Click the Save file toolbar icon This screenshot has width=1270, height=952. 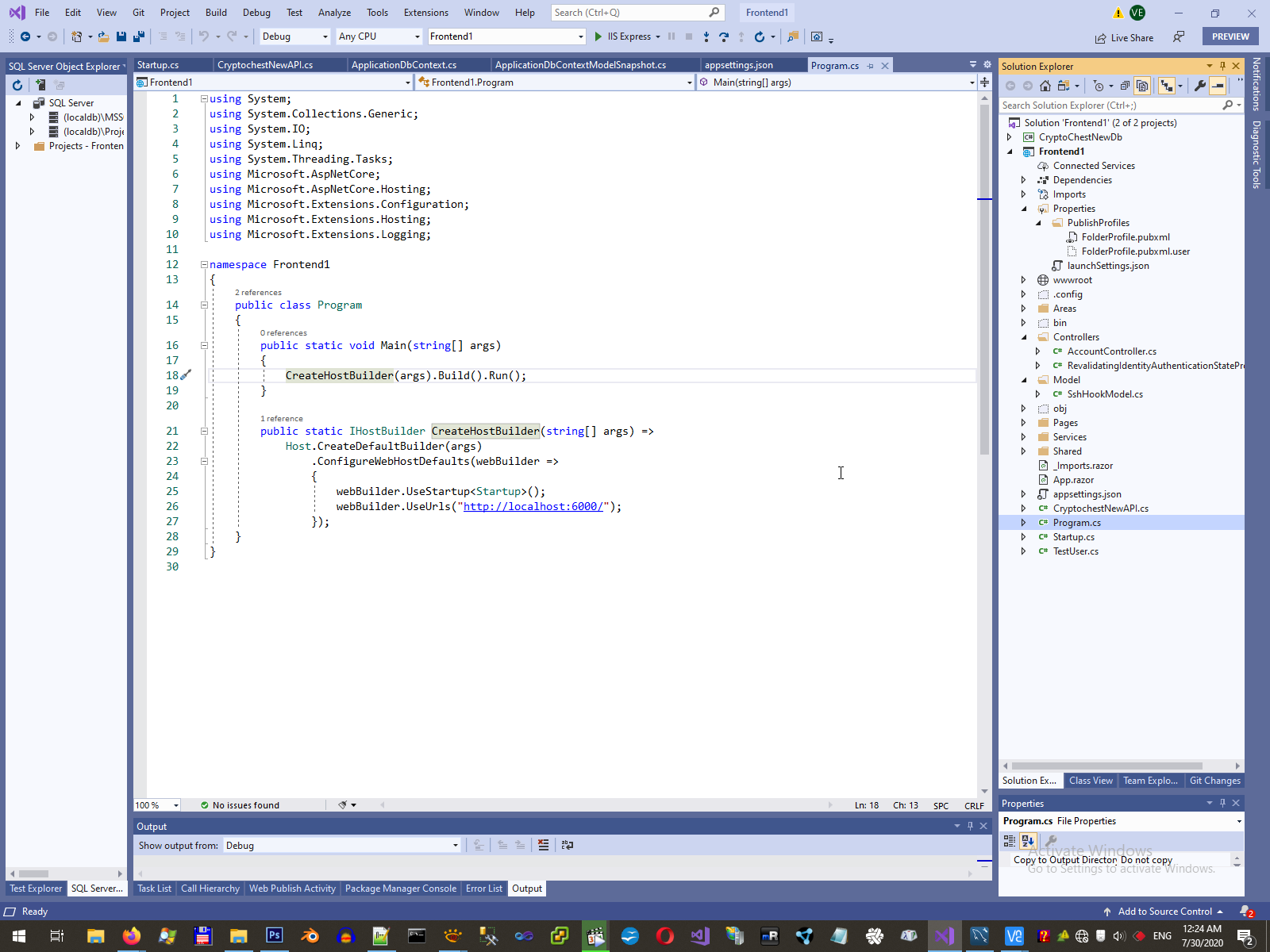(121, 36)
